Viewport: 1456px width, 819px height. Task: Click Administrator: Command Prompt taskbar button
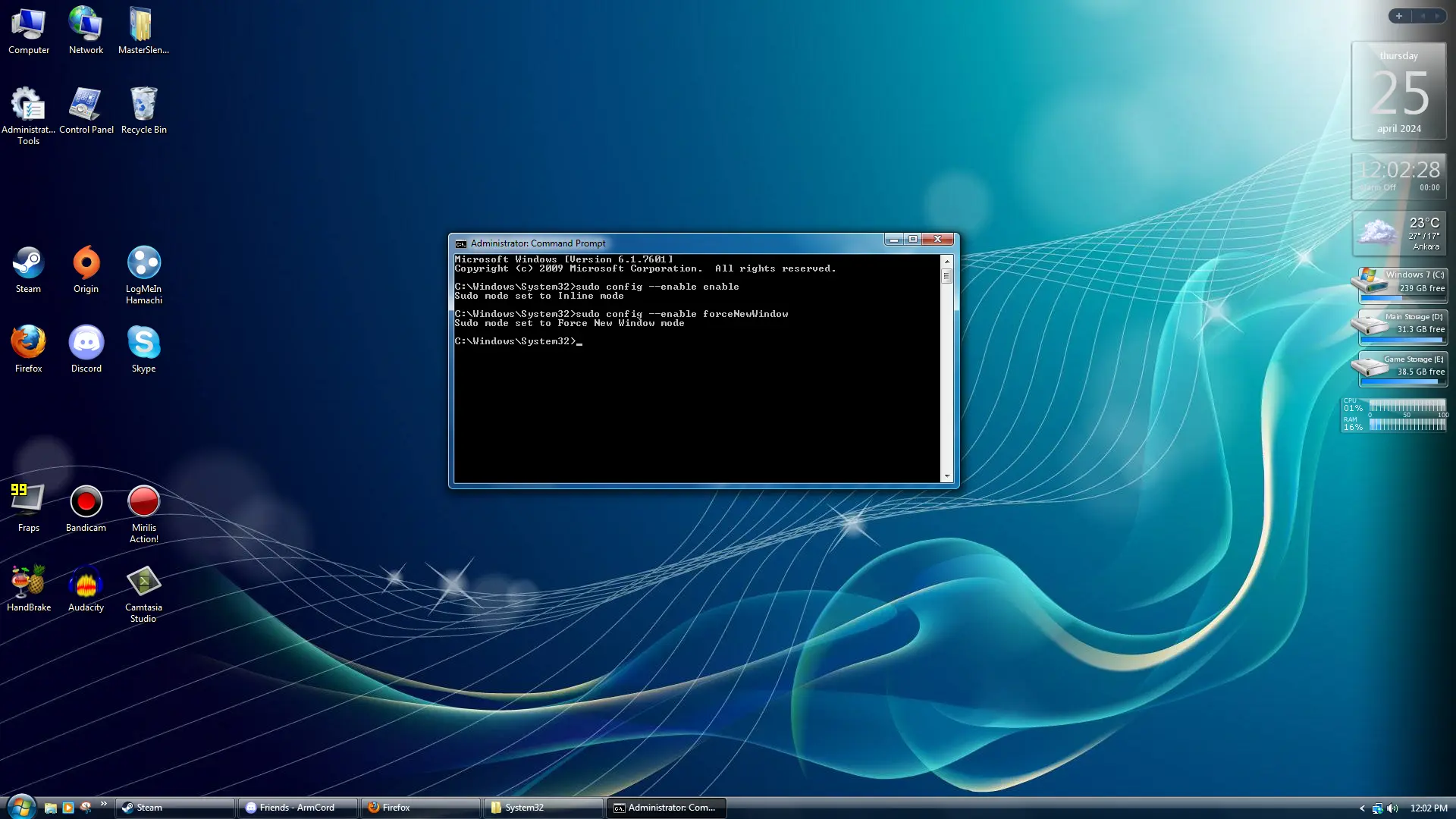pyautogui.click(x=666, y=808)
